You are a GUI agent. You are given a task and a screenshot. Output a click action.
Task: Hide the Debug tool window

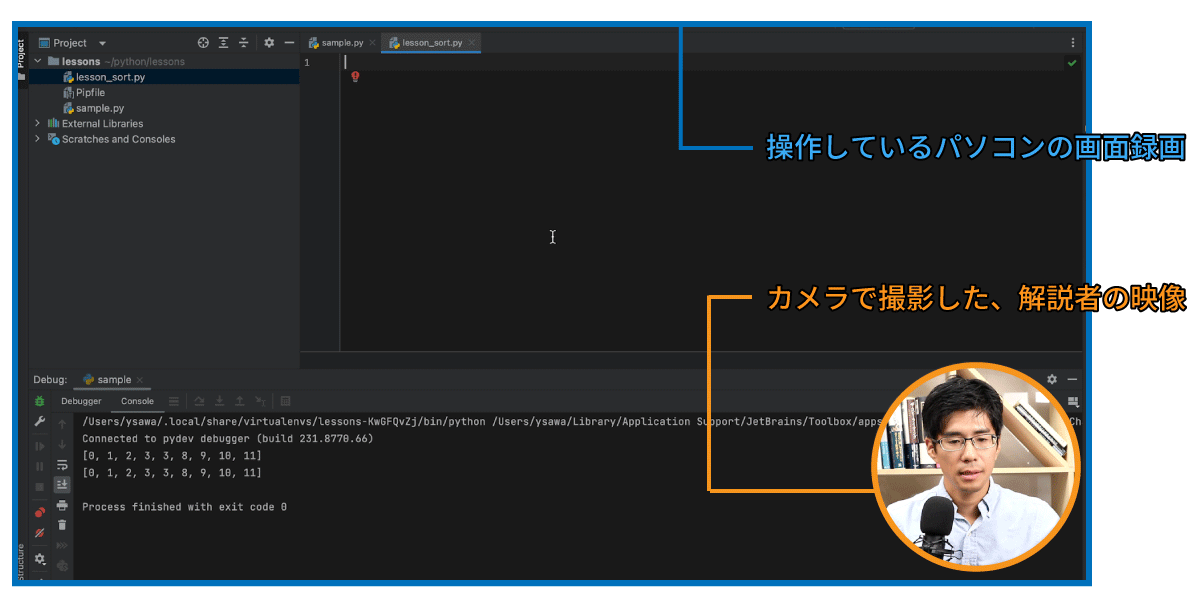pos(1072,380)
